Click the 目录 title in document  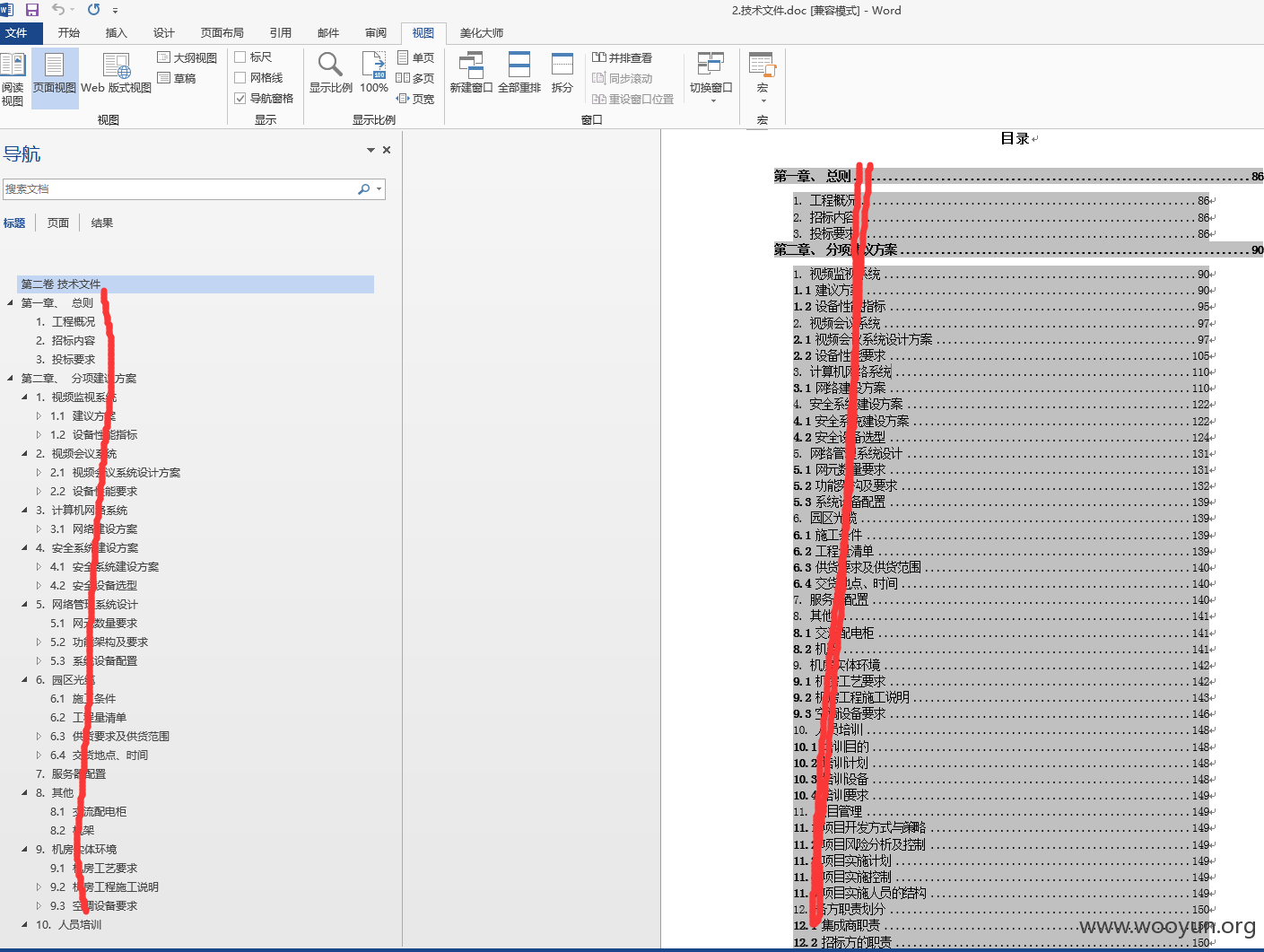click(x=1015, y=139)
